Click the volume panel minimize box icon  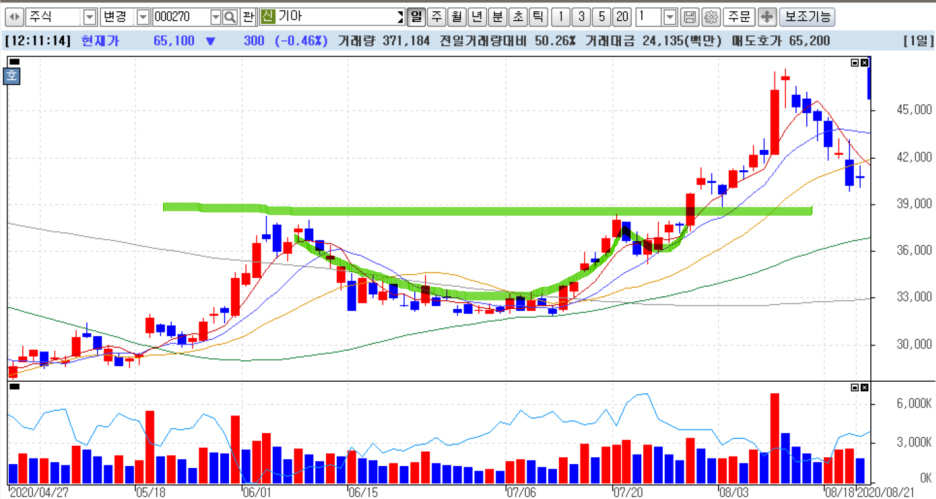(855, 387)
